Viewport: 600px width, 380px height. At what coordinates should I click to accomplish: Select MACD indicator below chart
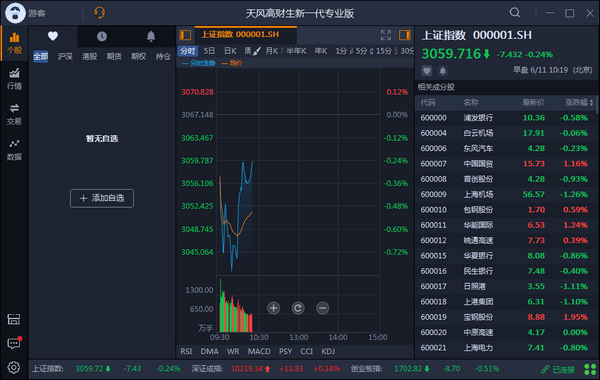tap(259, 351)
